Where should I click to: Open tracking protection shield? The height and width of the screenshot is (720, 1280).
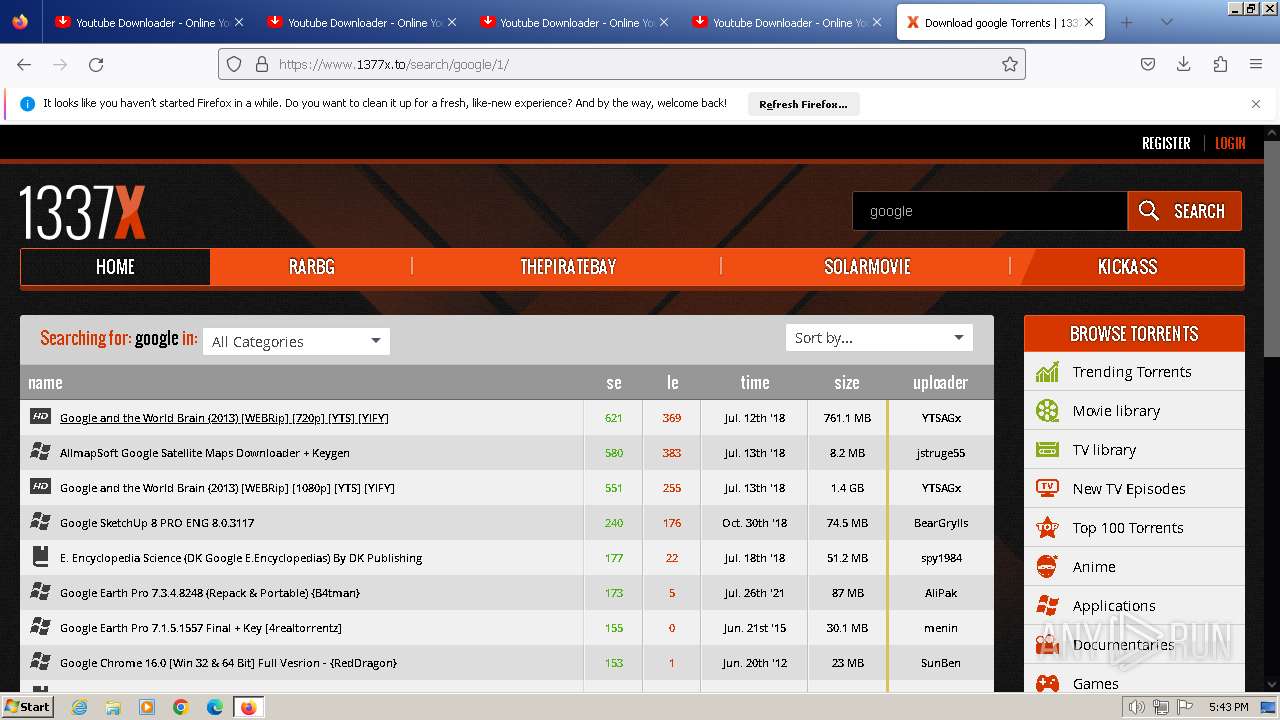click(x=234, y=64)
